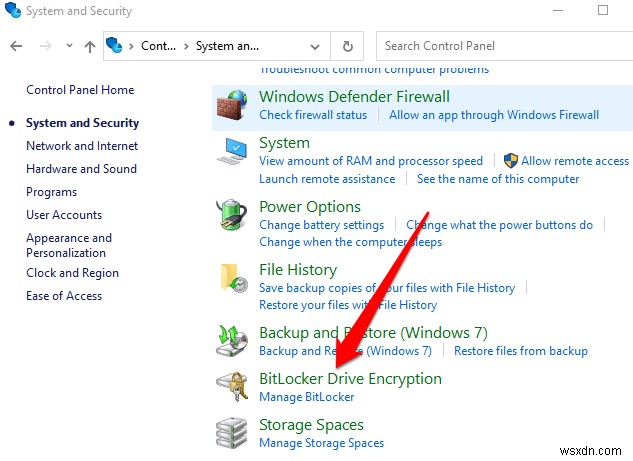The height and width of the screenshot is (461, 633).
Task: Open Programs category
Action: (x=51, y=192)
